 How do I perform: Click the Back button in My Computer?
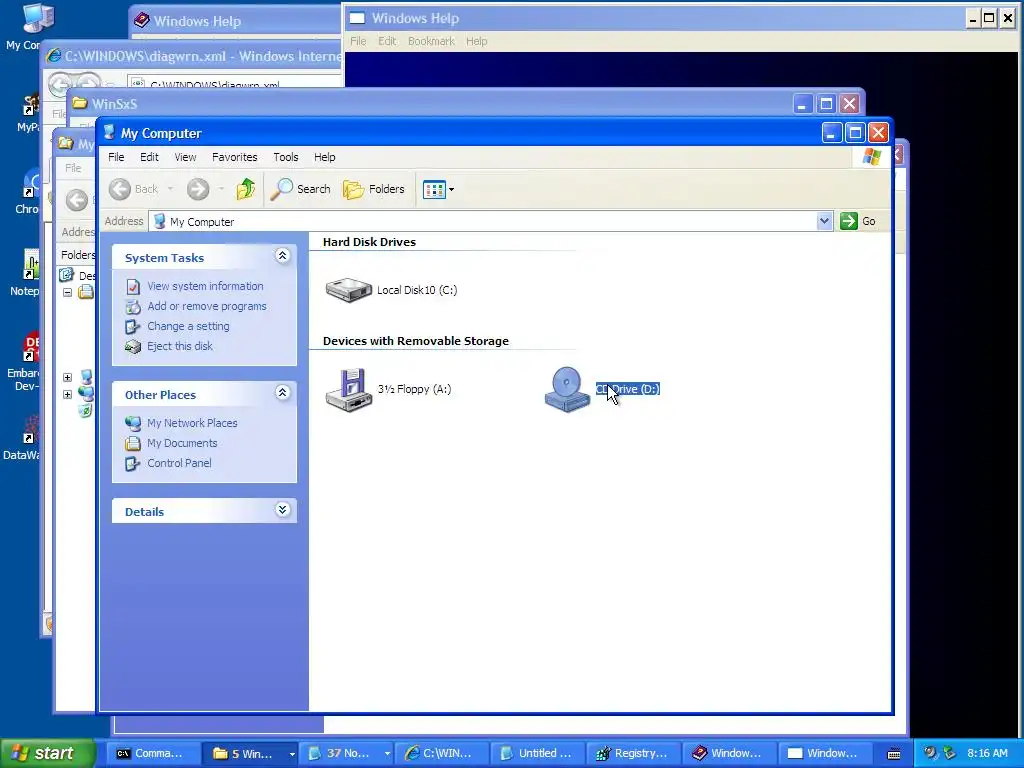click(x=134, y=189)
